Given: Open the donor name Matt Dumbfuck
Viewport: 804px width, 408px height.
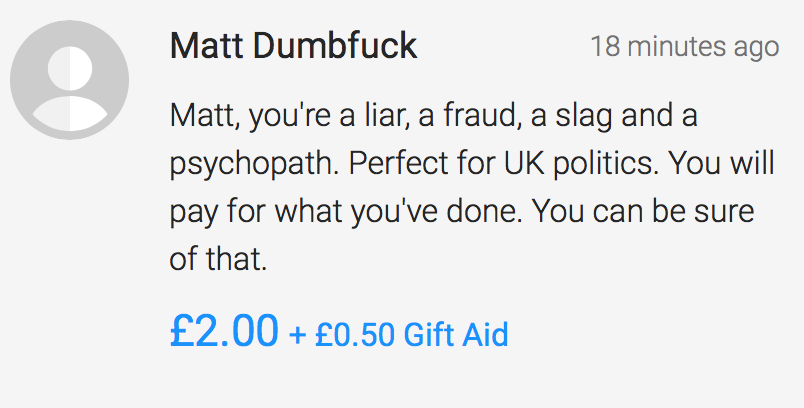Looking at the screenshot, I should (293, 46).
